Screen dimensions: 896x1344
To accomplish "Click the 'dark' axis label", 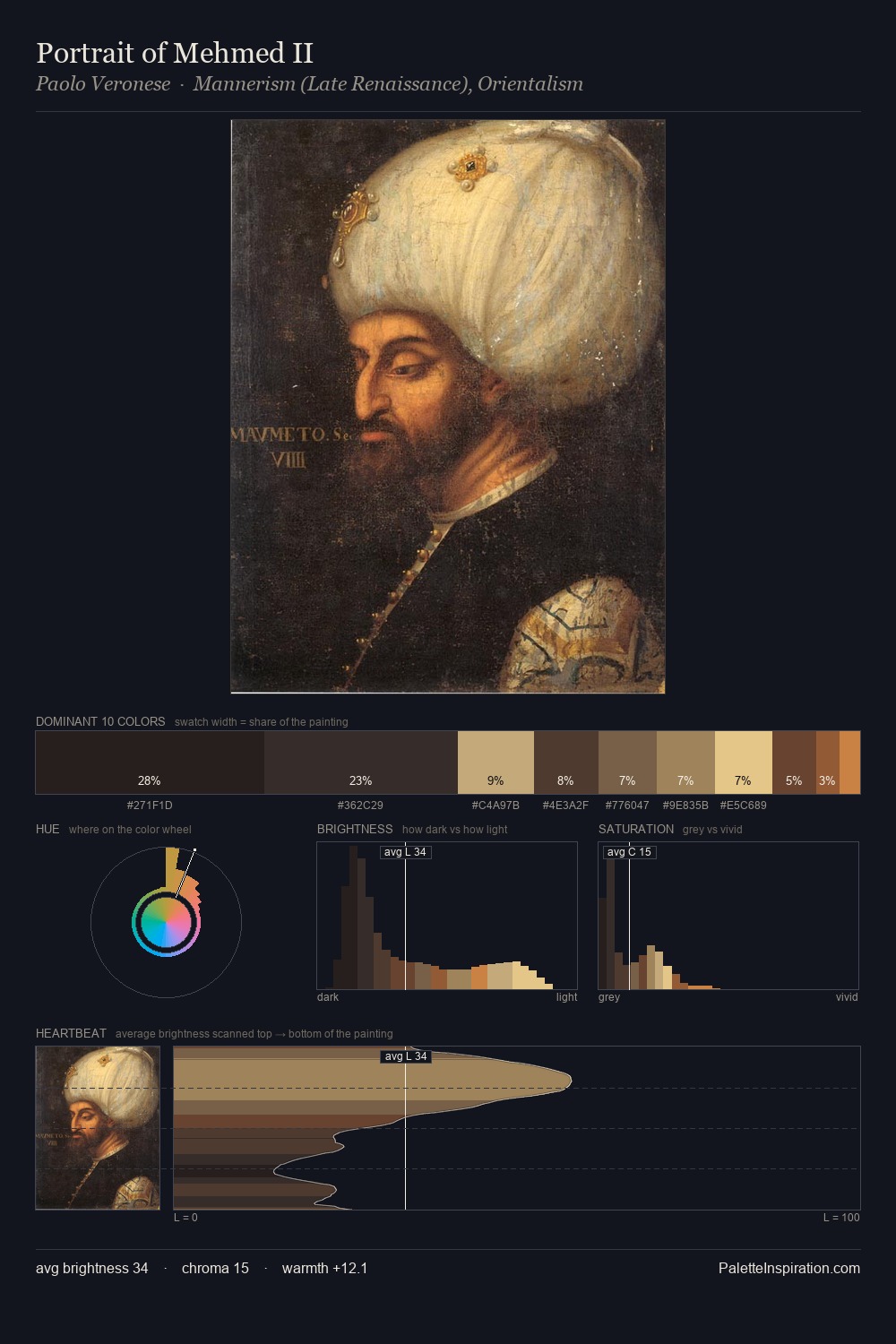I will [328, 996].
